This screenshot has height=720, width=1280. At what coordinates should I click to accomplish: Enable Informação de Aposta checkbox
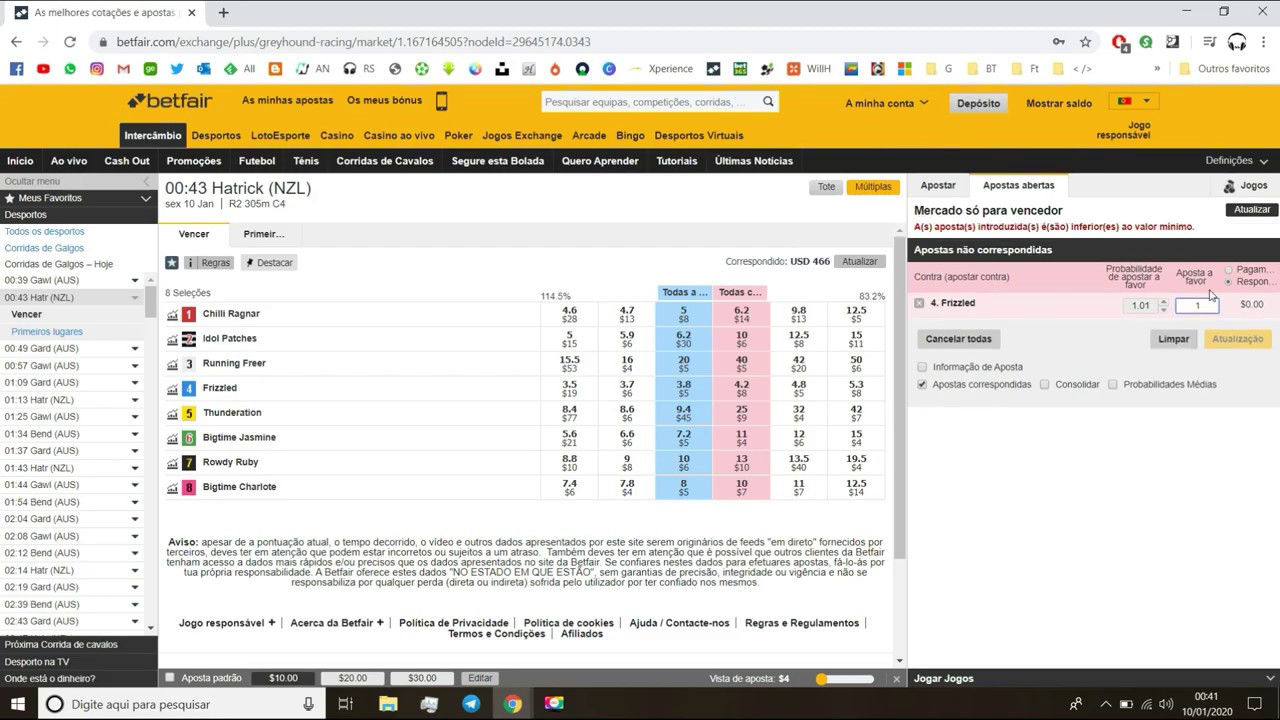tap(922, 367)
